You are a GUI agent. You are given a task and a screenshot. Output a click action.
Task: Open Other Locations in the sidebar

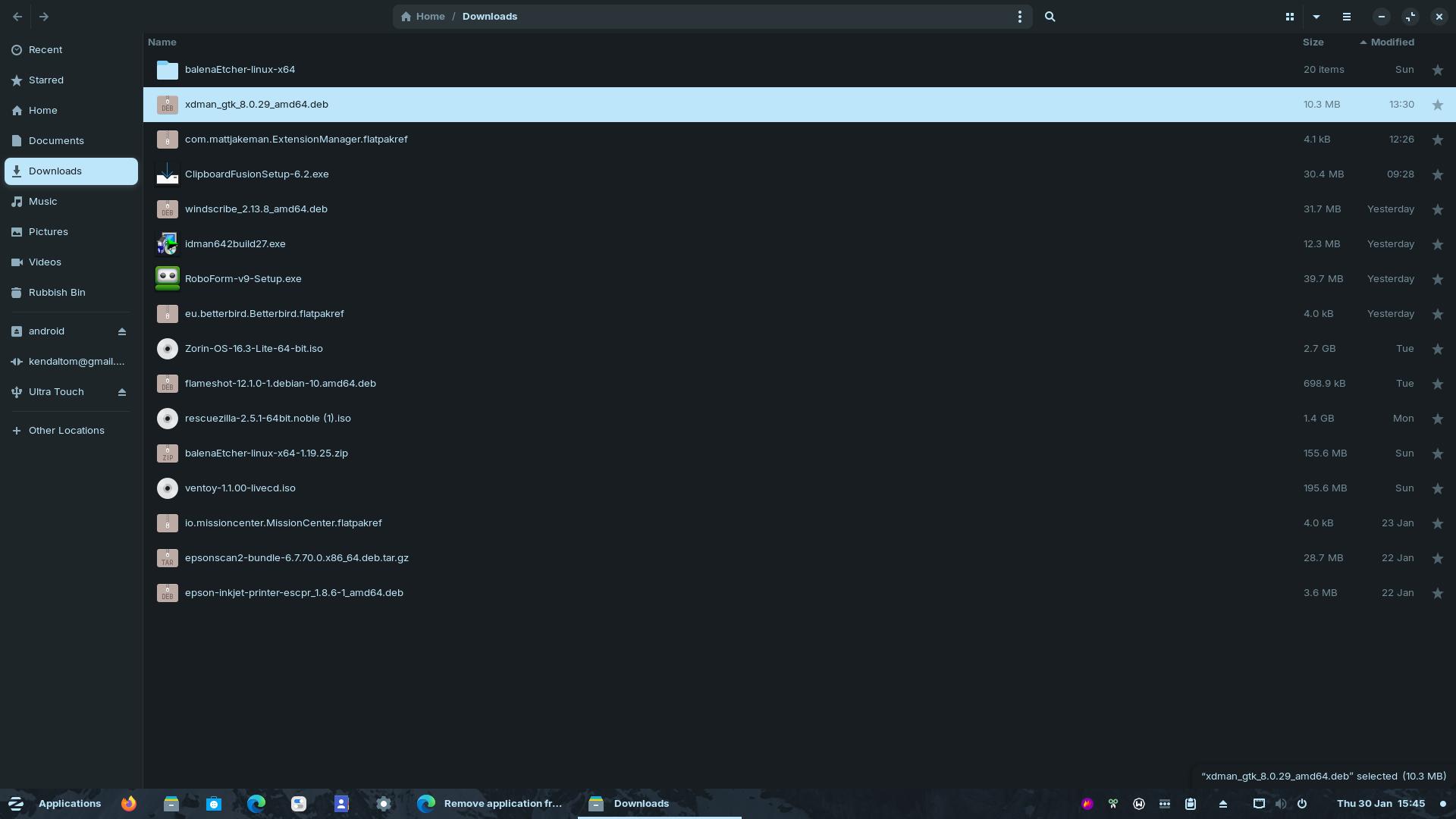tap(71, 430)
